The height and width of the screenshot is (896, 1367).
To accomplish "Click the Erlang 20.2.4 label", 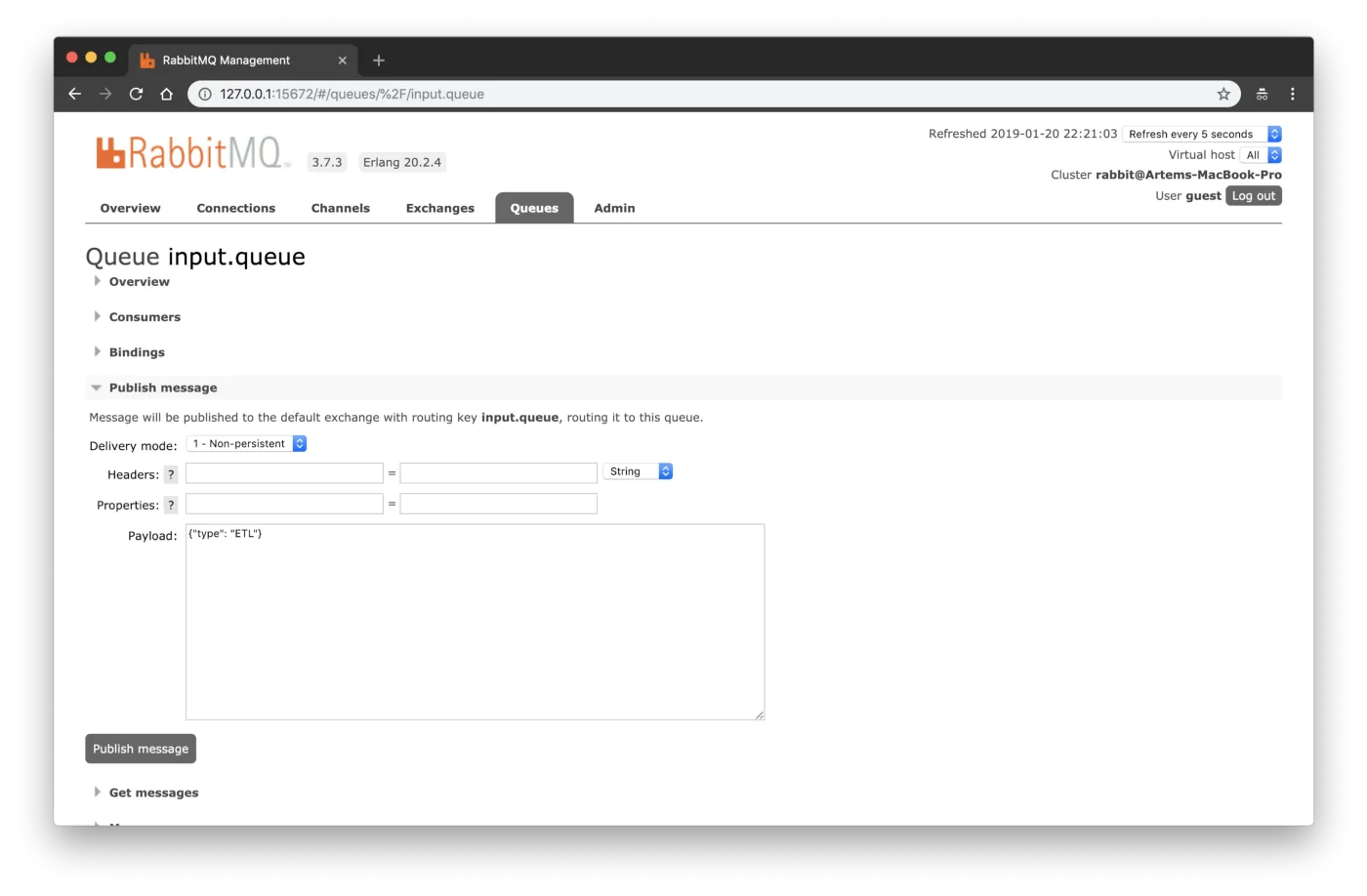I will [x=402, y=162].
